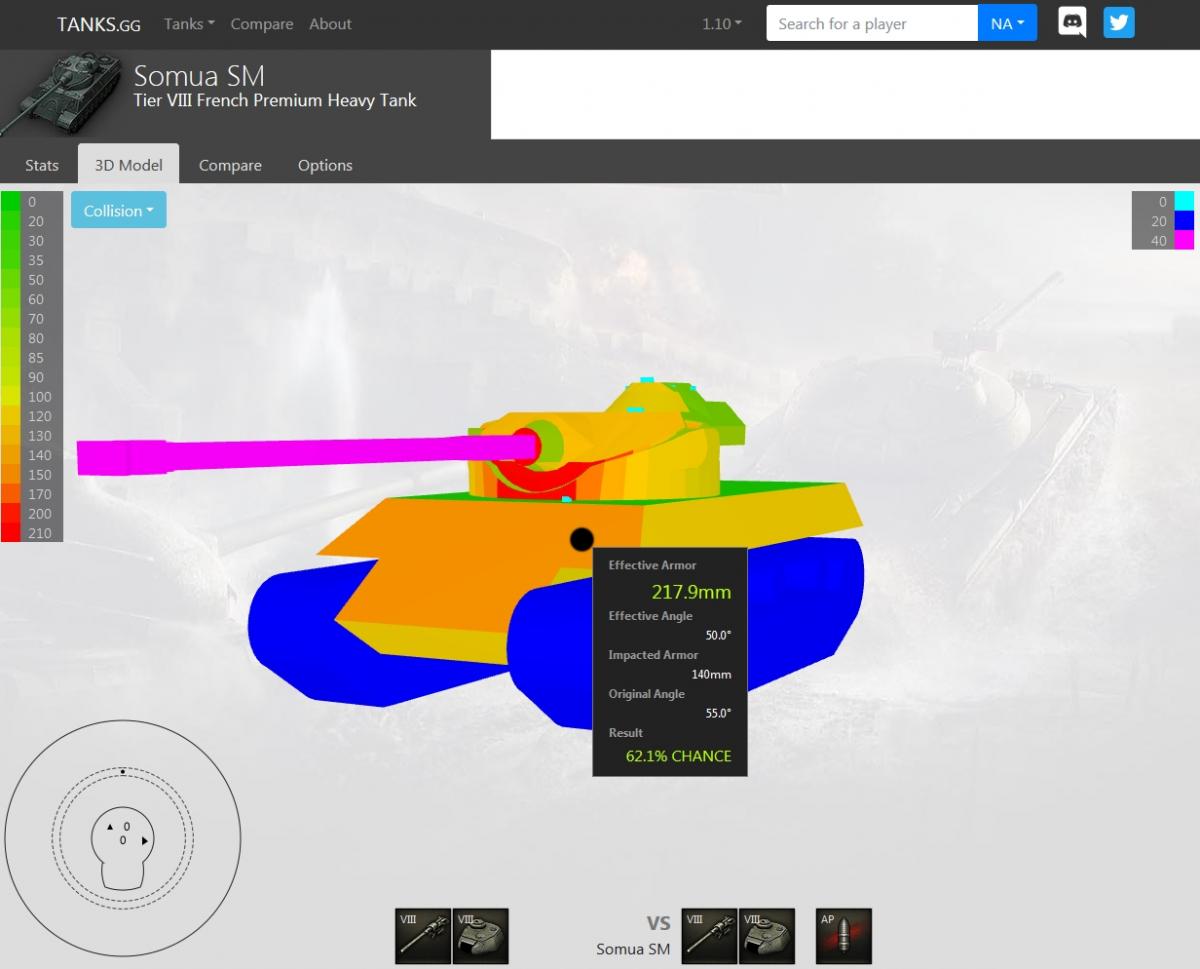1200x969 pixels.
Task: Select the 3D Model tab
Action: (128, 165)
